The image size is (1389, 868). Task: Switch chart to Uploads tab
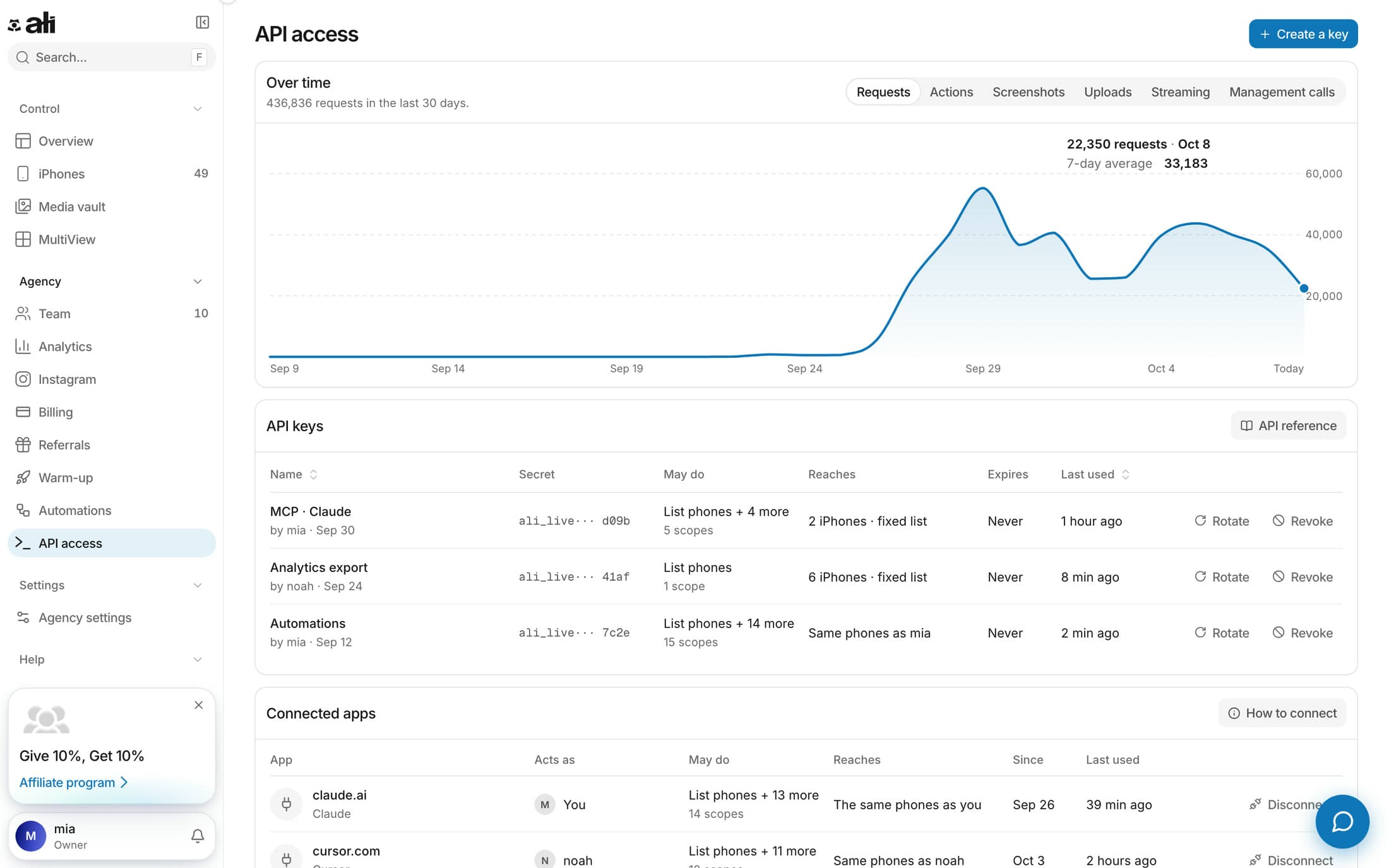click(1107, 92)
